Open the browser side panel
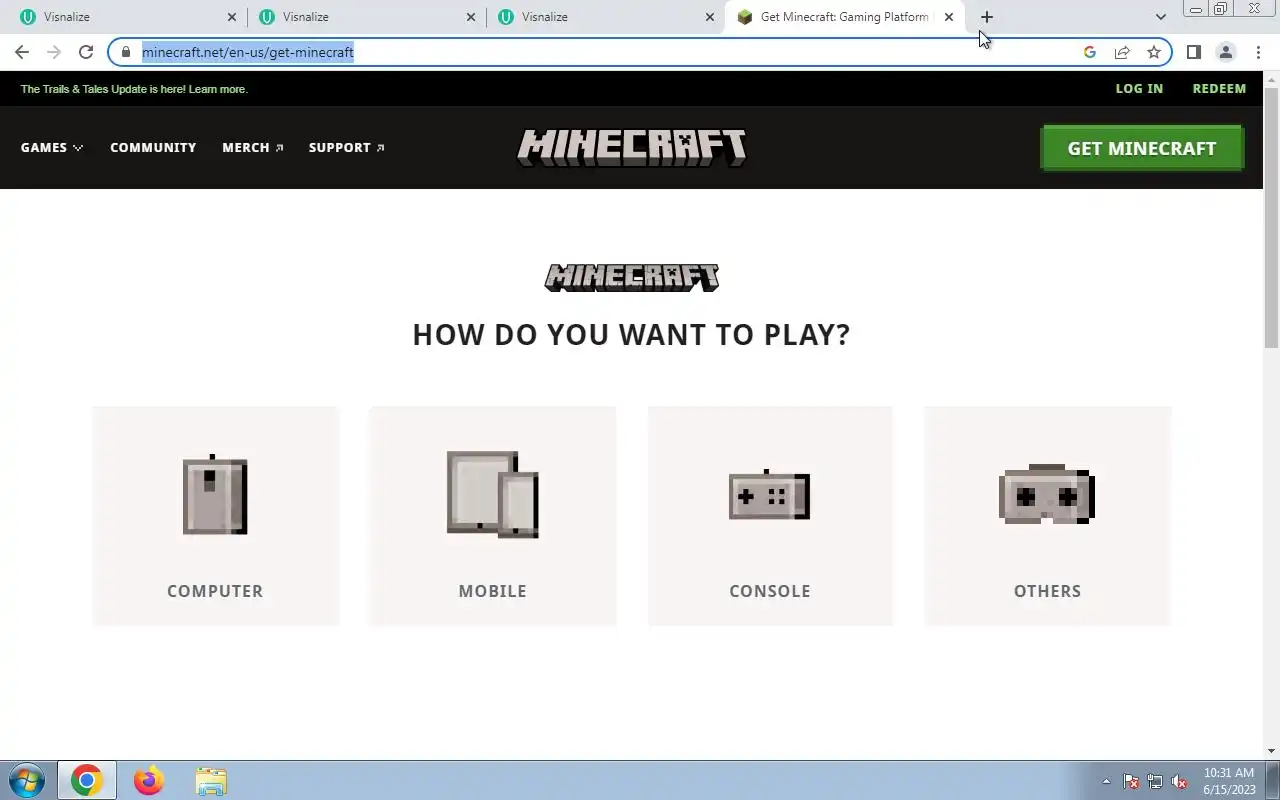Screen dimensions: 1280x800 pos(1193,52)
